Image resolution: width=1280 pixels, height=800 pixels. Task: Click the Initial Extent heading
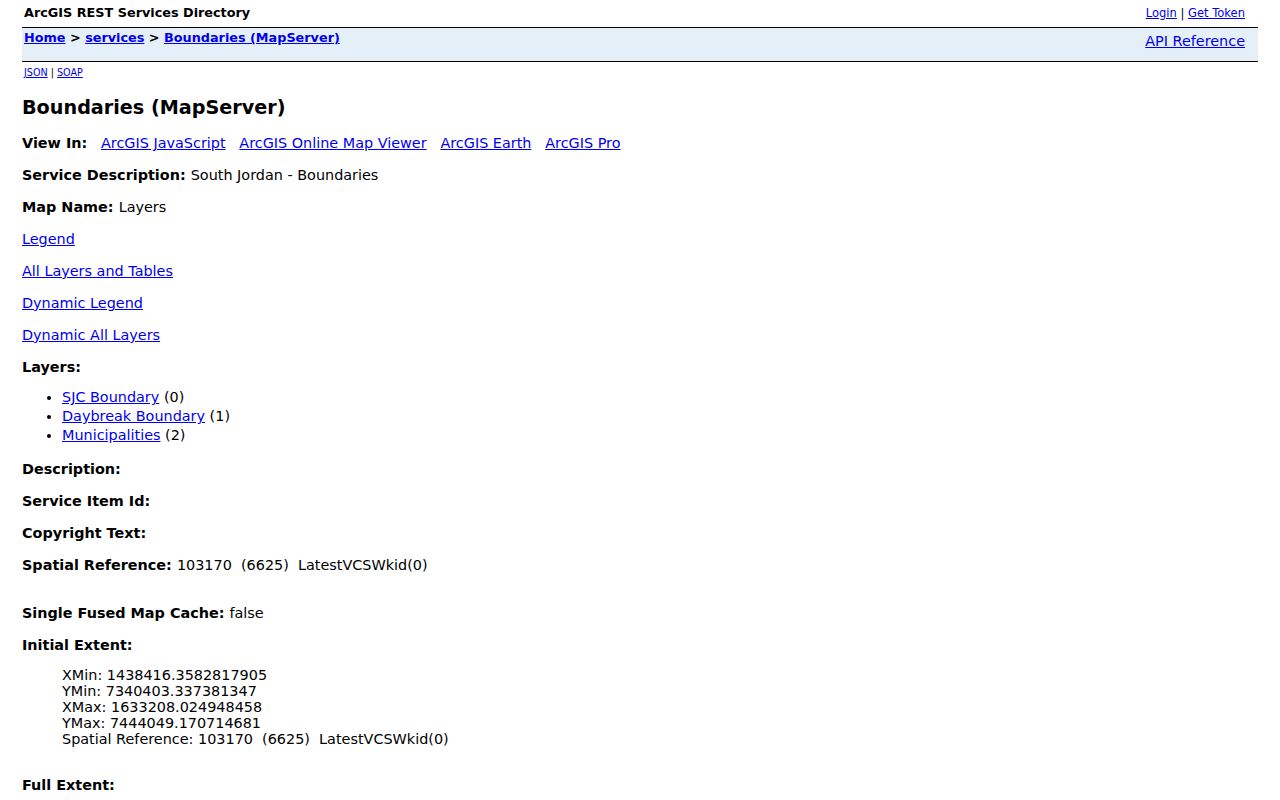(77, 645)
